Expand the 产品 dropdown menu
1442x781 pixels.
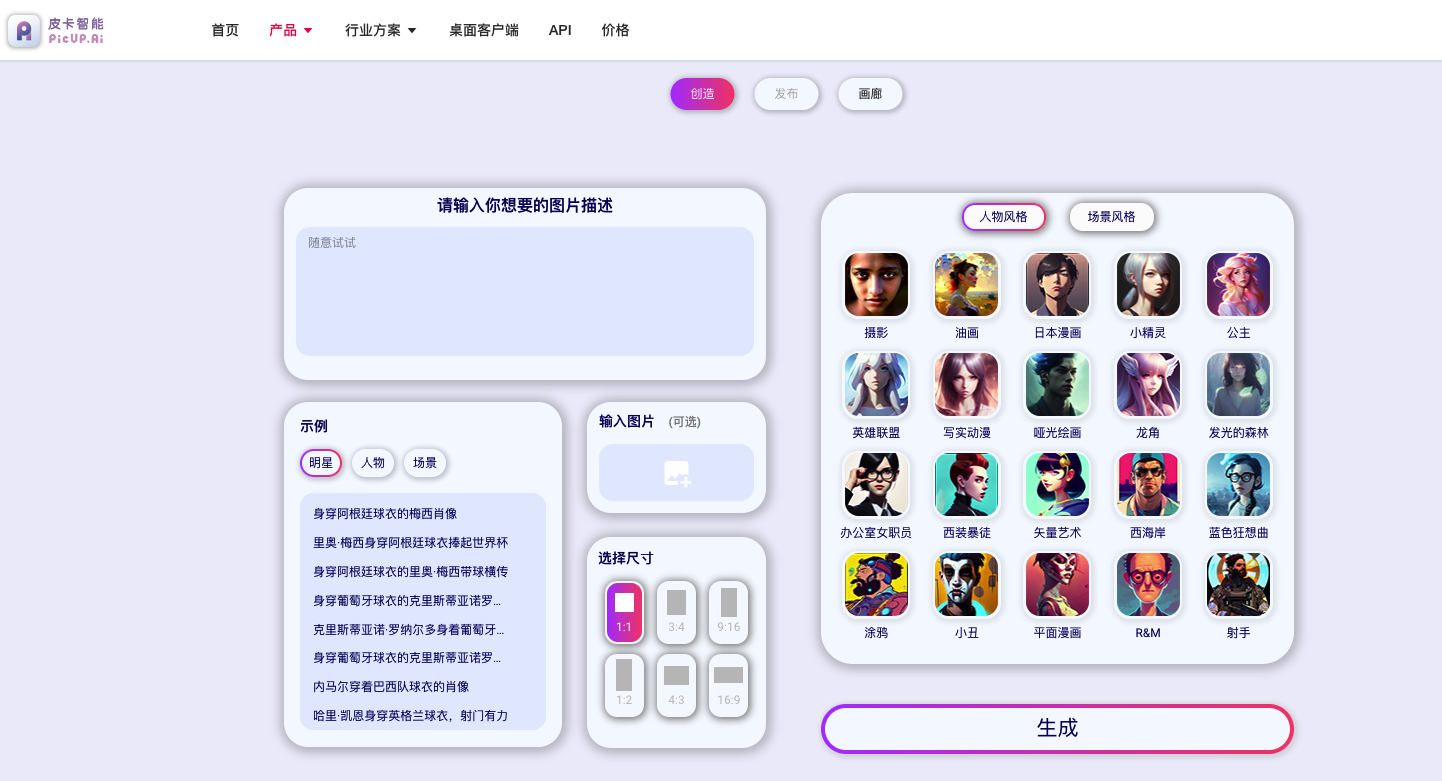click(290, 30)
